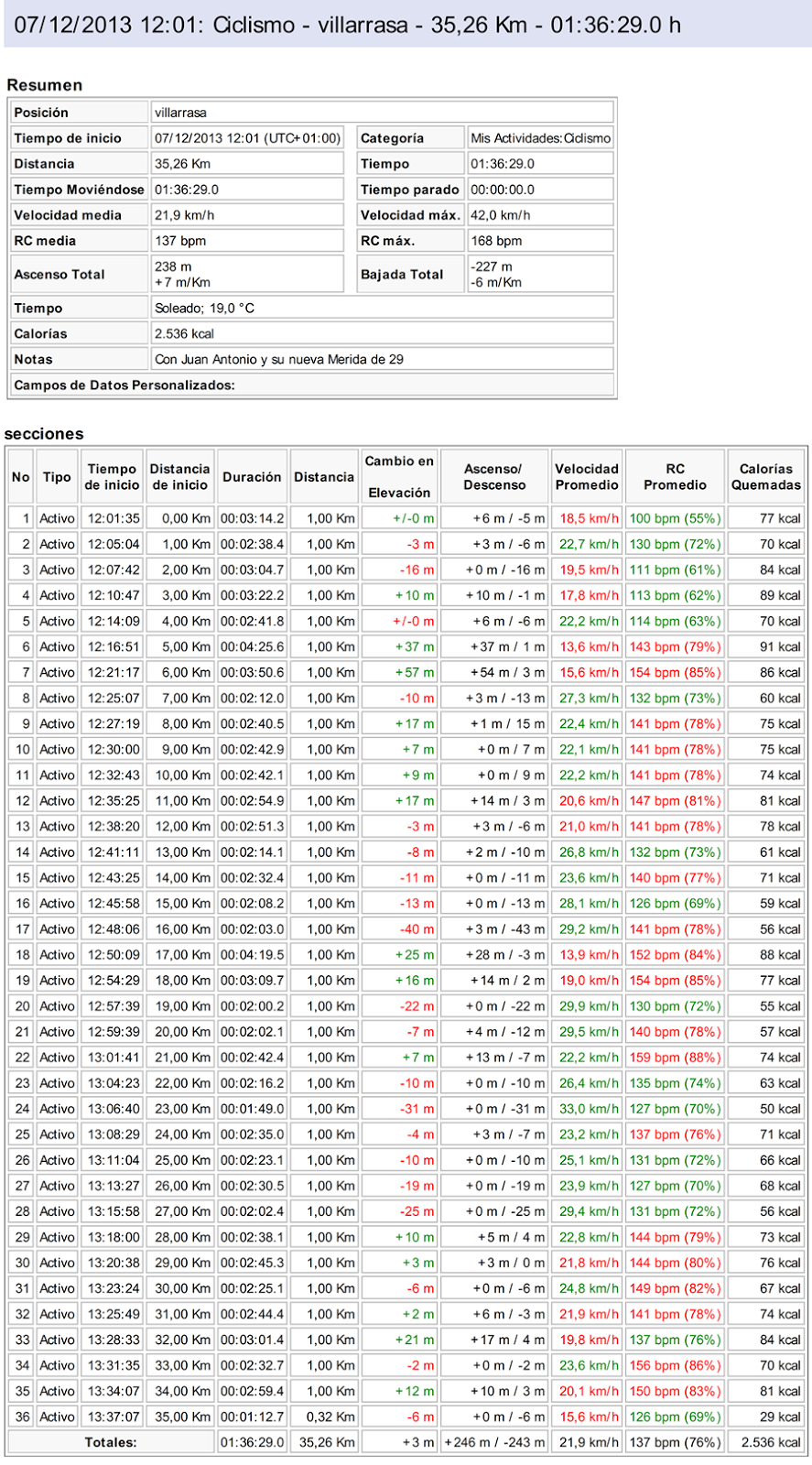Click RC media value '137 bpm'
812x1465 pixels.
tap(179, 241)
